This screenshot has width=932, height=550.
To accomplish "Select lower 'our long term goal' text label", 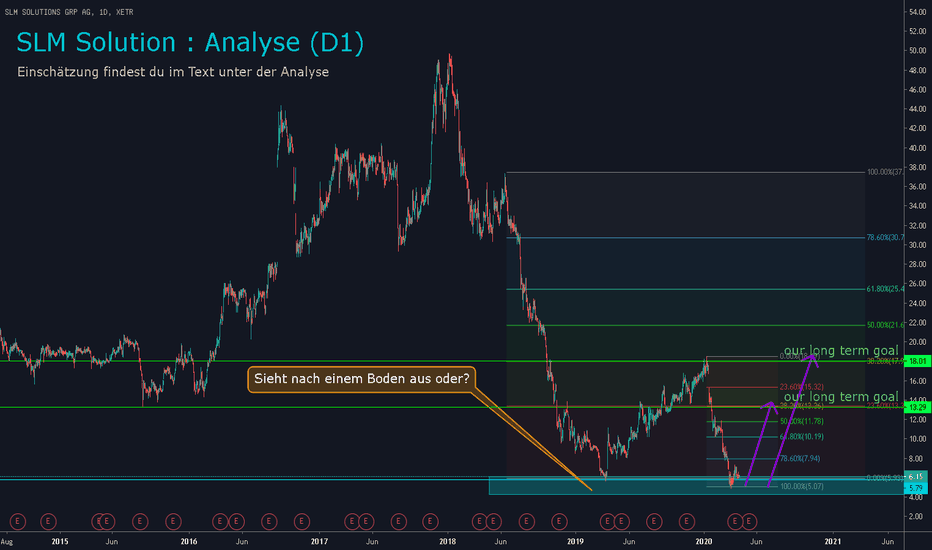I will pos(840,397).
